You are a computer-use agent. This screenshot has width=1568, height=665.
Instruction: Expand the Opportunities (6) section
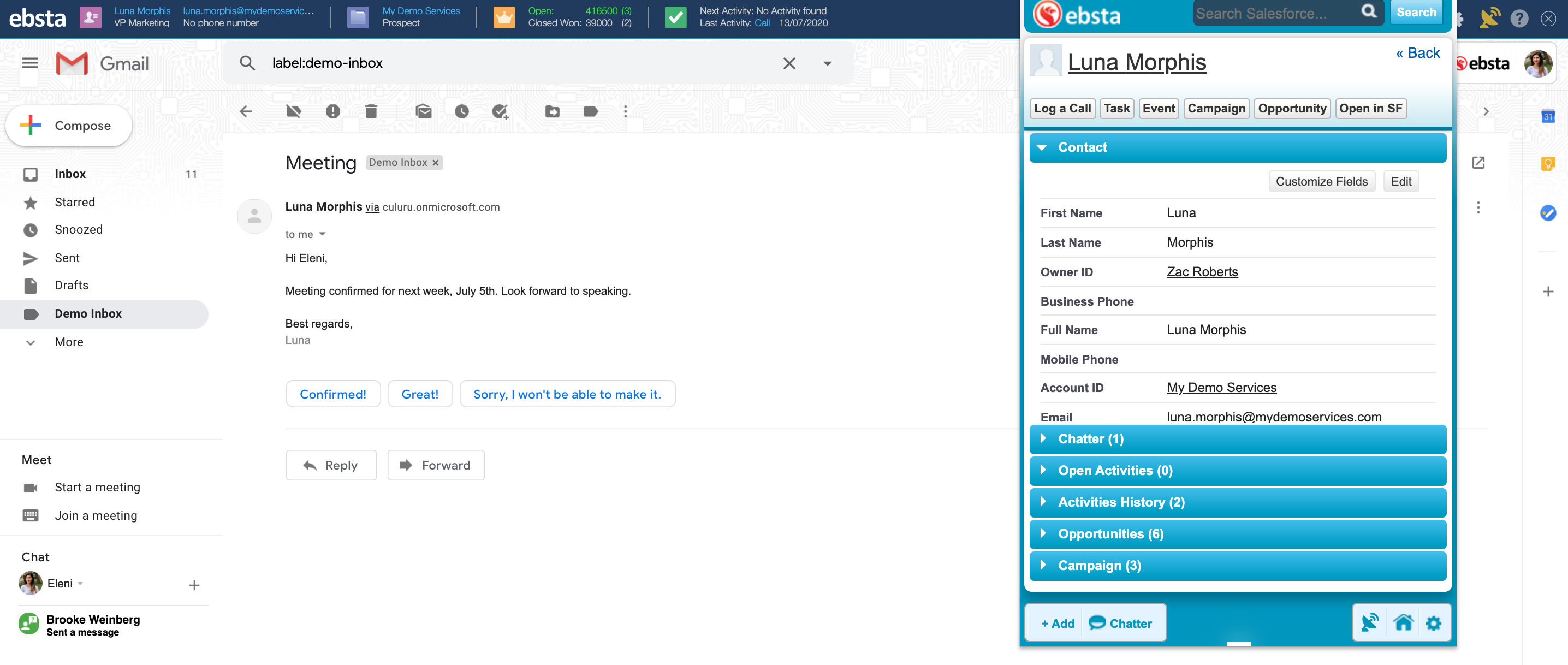1238,534
